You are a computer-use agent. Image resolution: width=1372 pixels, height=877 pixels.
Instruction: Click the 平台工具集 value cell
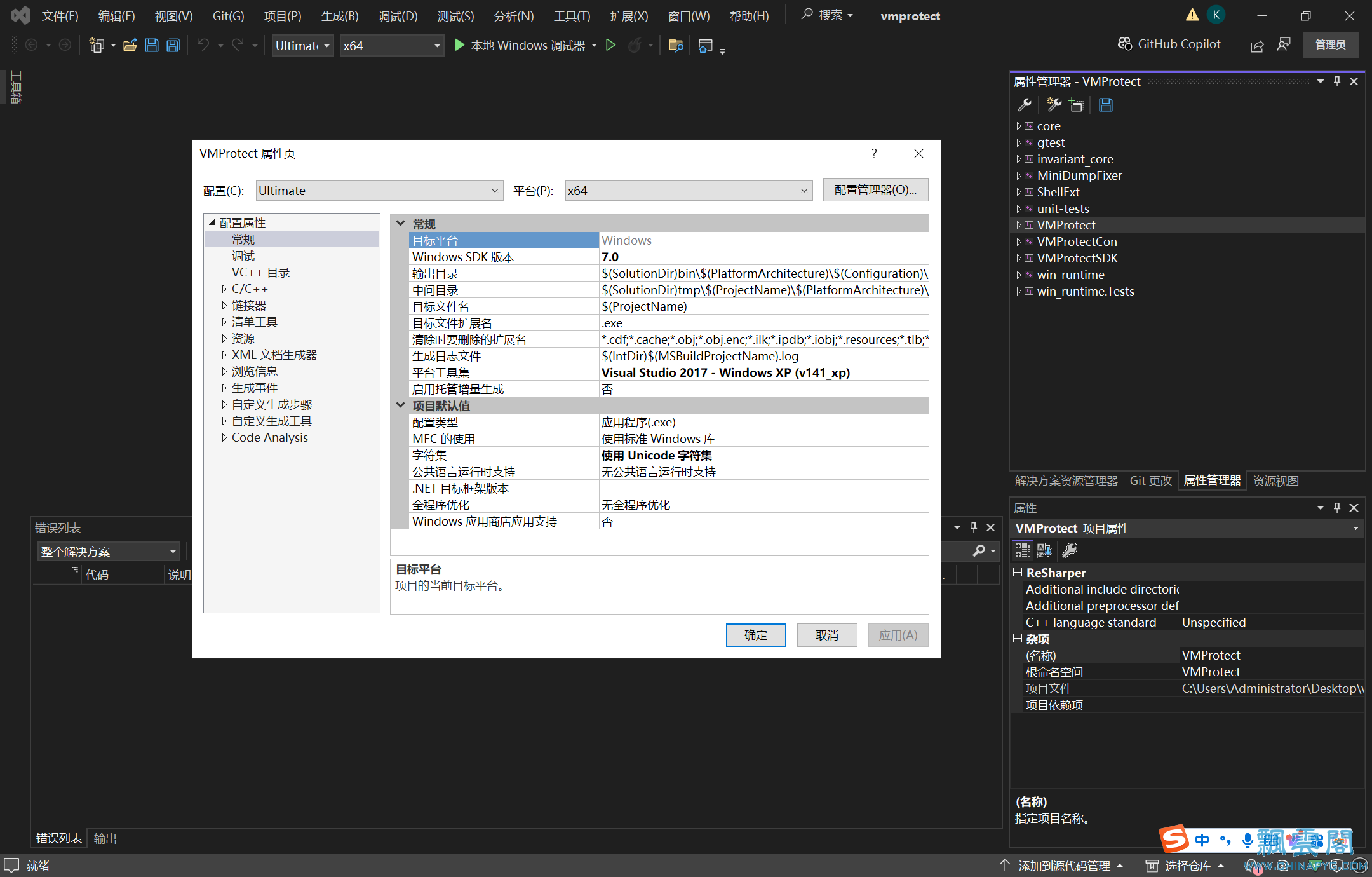(764, 372)
